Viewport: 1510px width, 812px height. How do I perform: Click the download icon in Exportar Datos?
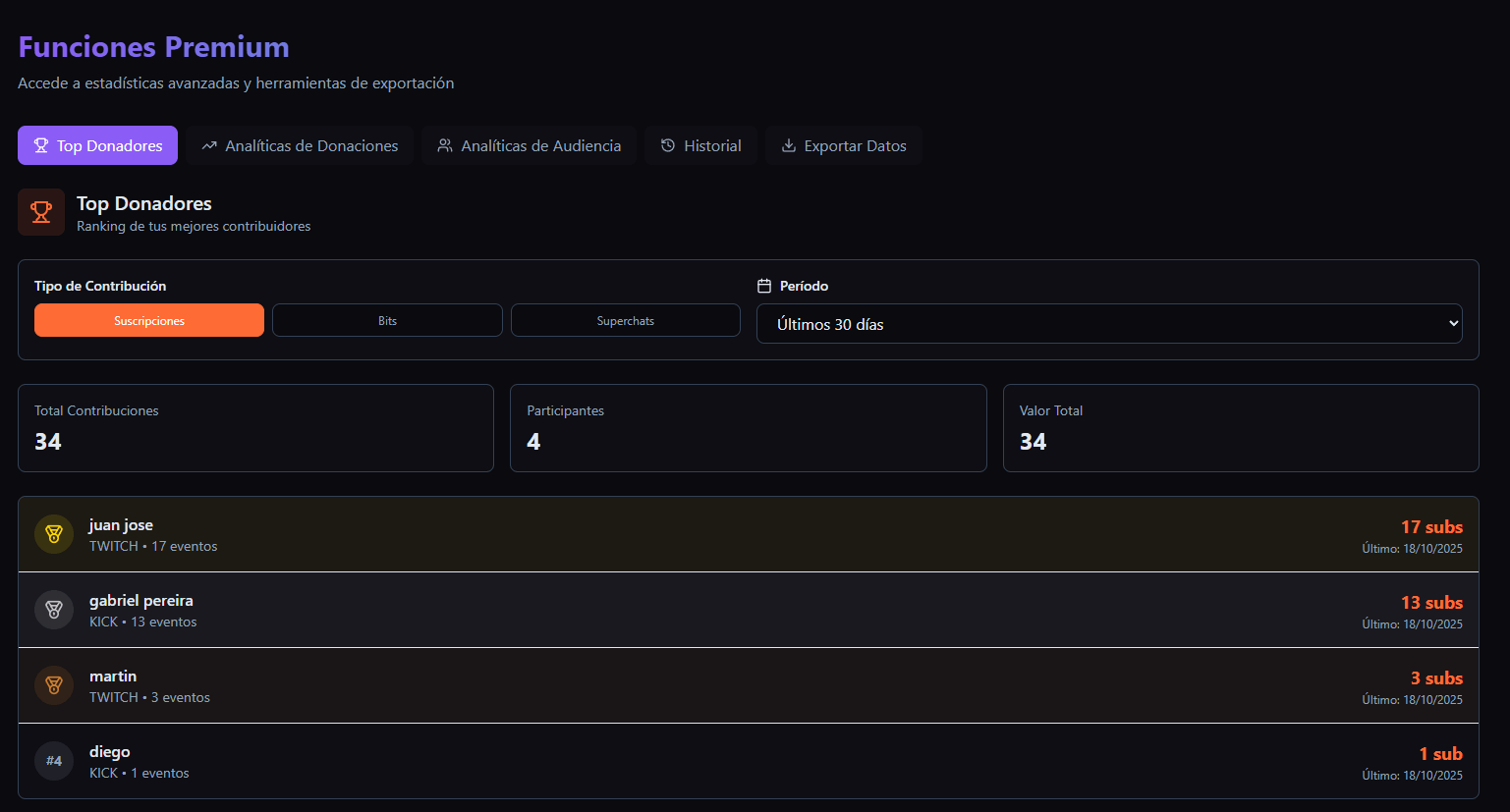click(x=788, y=145)
